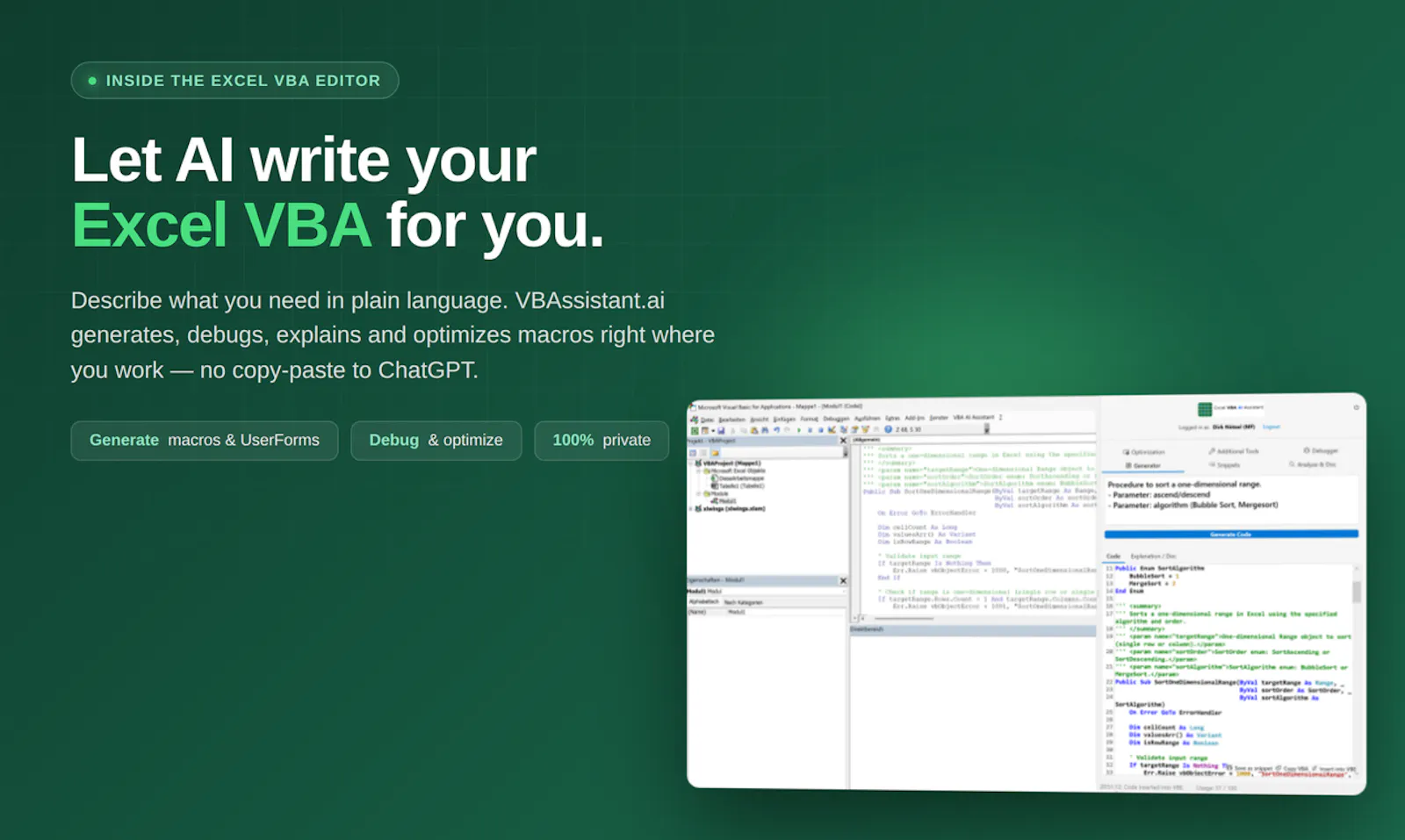Click the Undo arrow icon in VBA toolbar

[776, 430]
